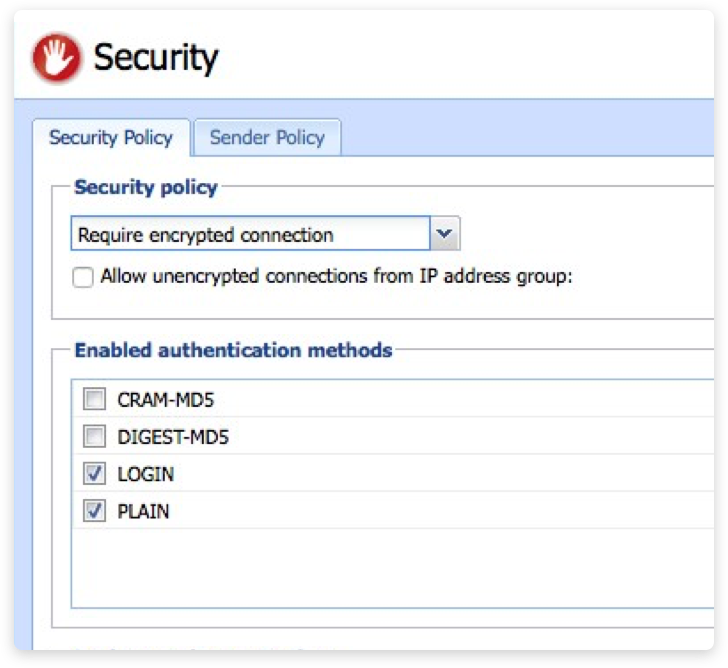Click the 'Security policy' group heading

[145, 187]
